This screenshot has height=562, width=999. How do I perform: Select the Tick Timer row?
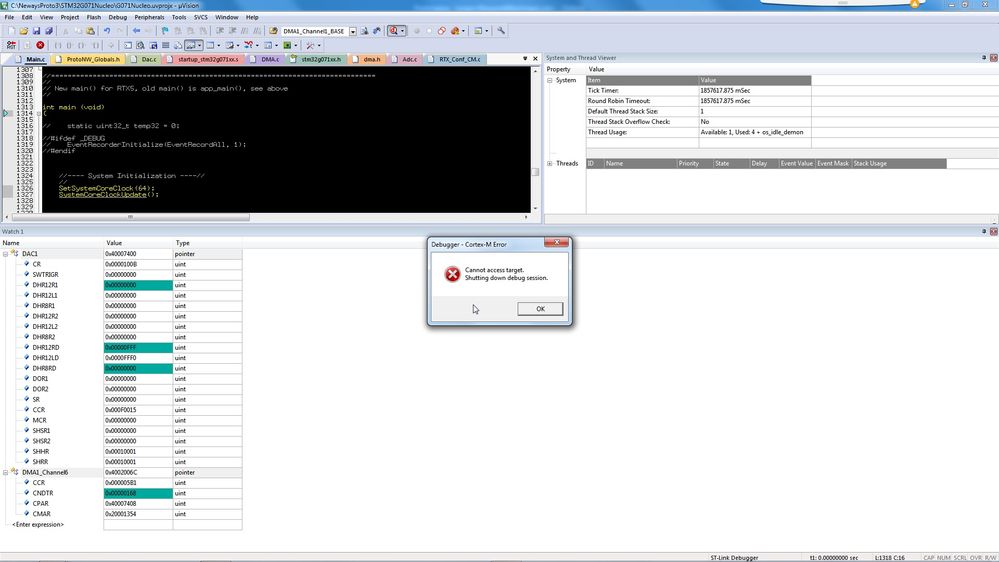[x=698, y=90]
